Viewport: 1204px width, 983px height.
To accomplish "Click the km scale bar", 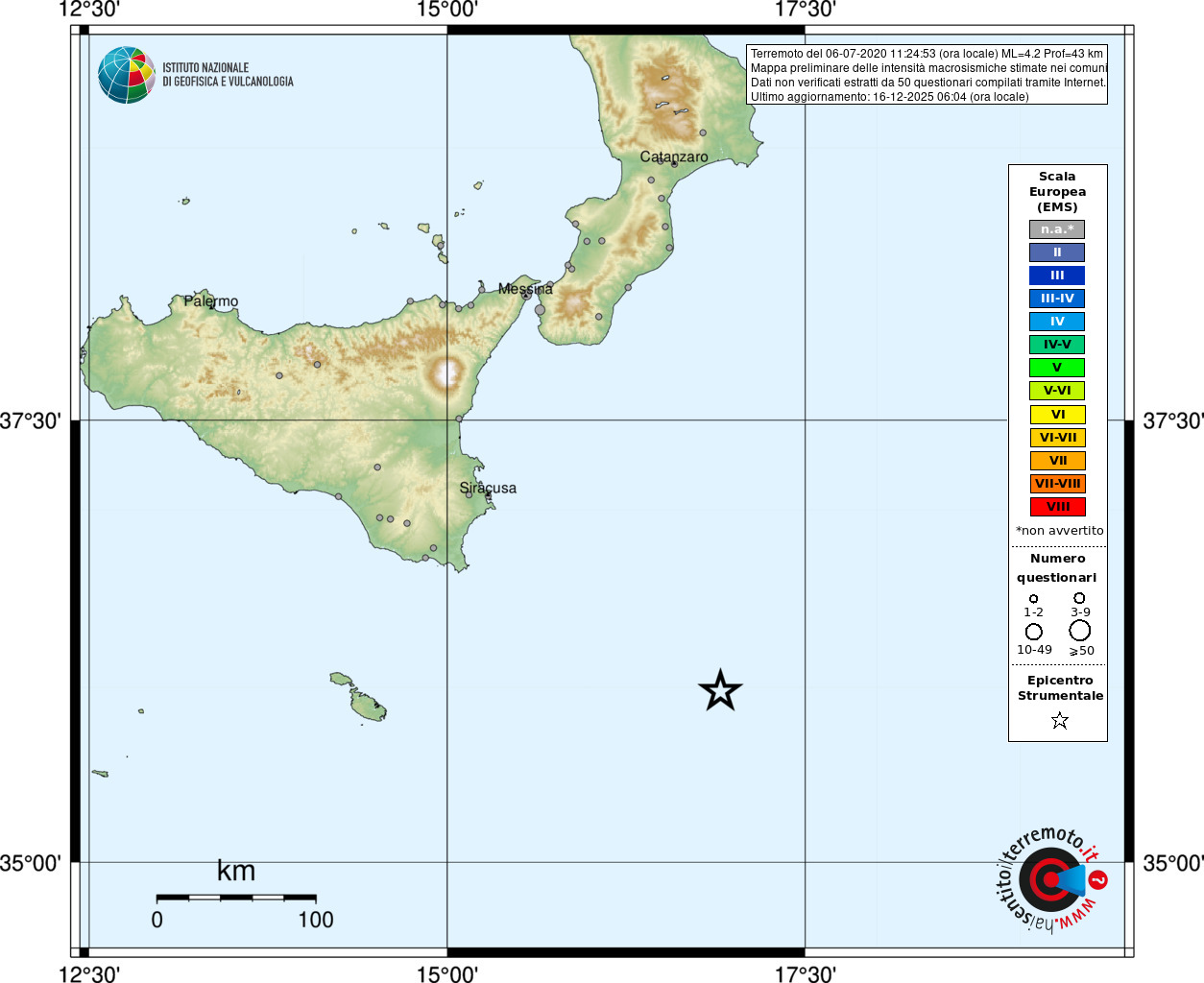I will [236, 898].
